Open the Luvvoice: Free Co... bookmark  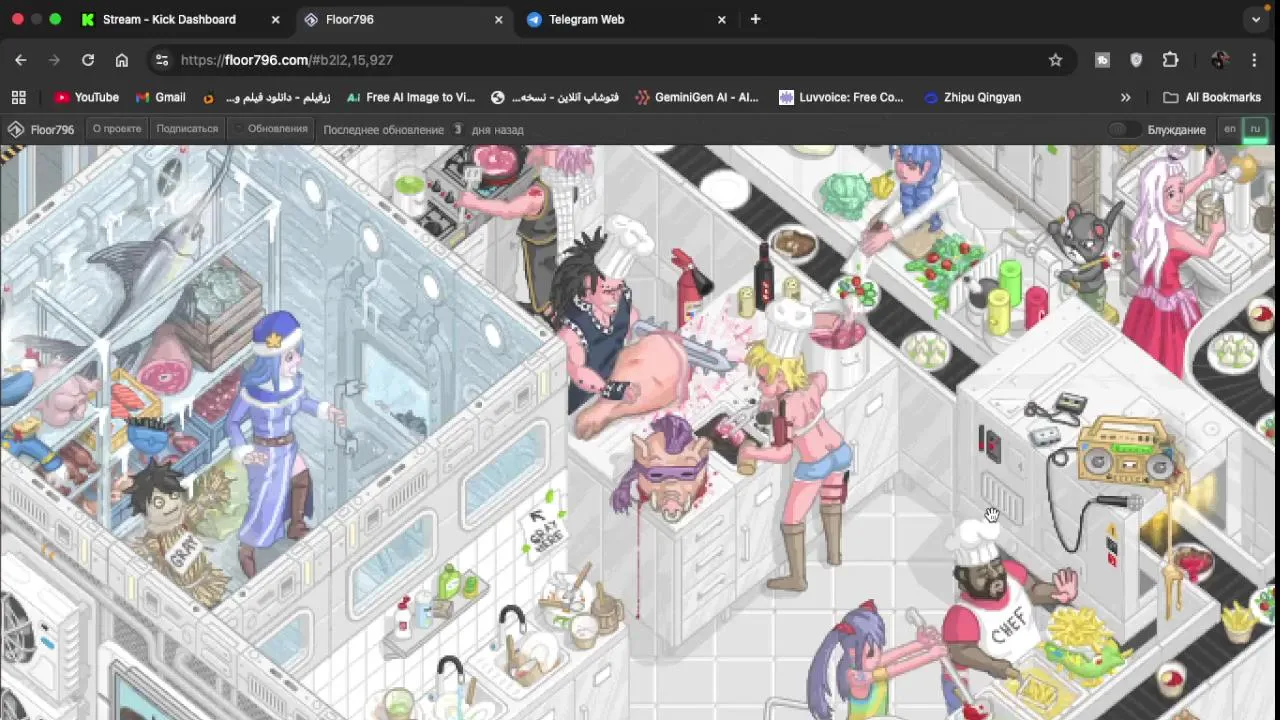[841, 97]
